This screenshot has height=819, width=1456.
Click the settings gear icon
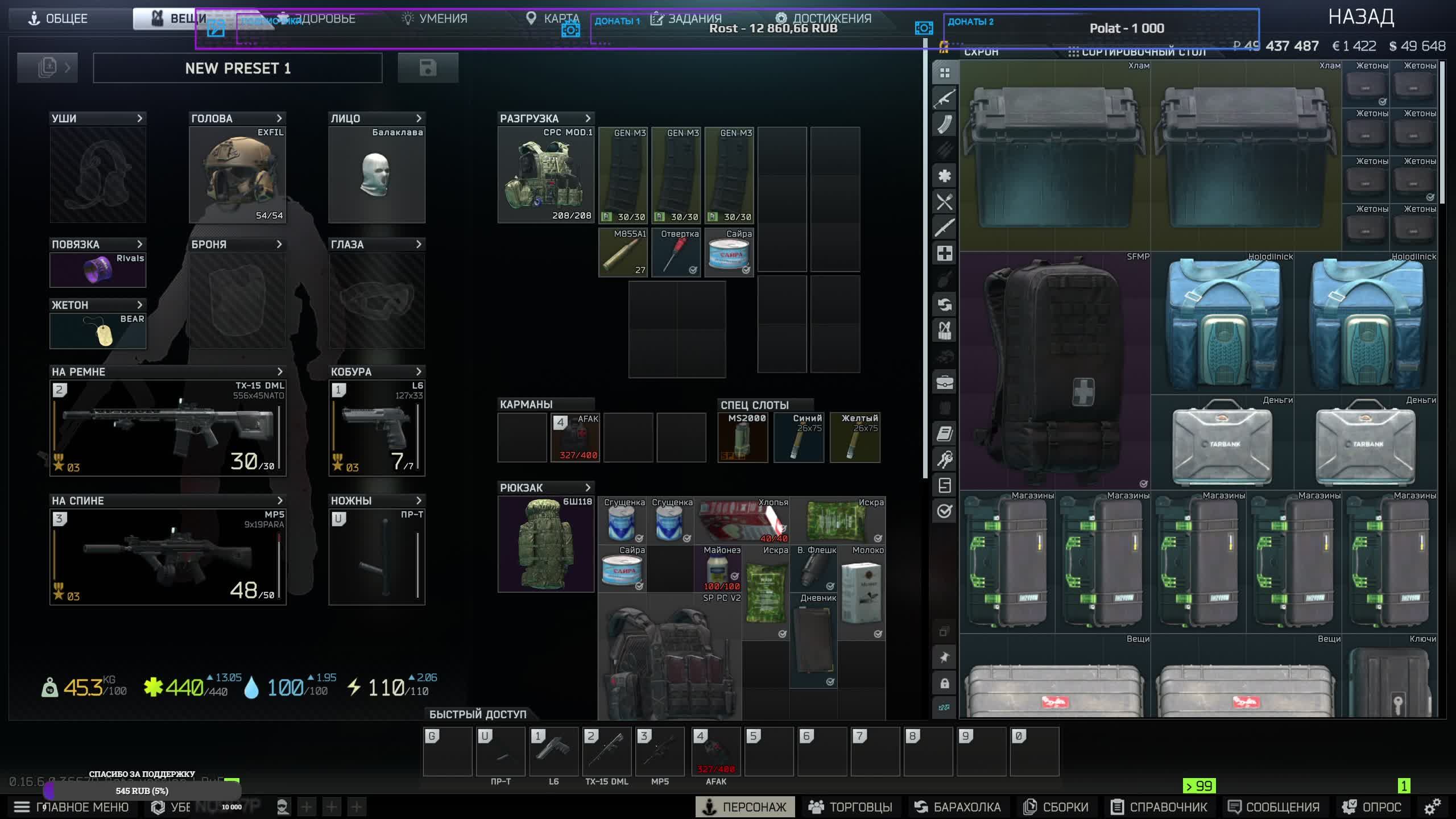(1432, 806)
